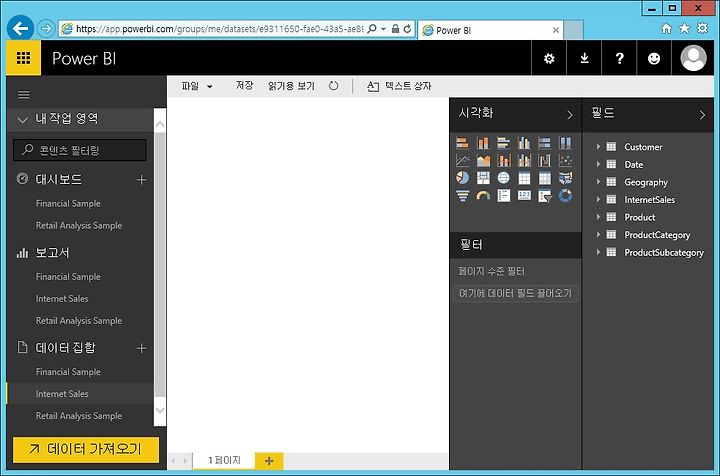Open the help question mark menu

point(619,58)
